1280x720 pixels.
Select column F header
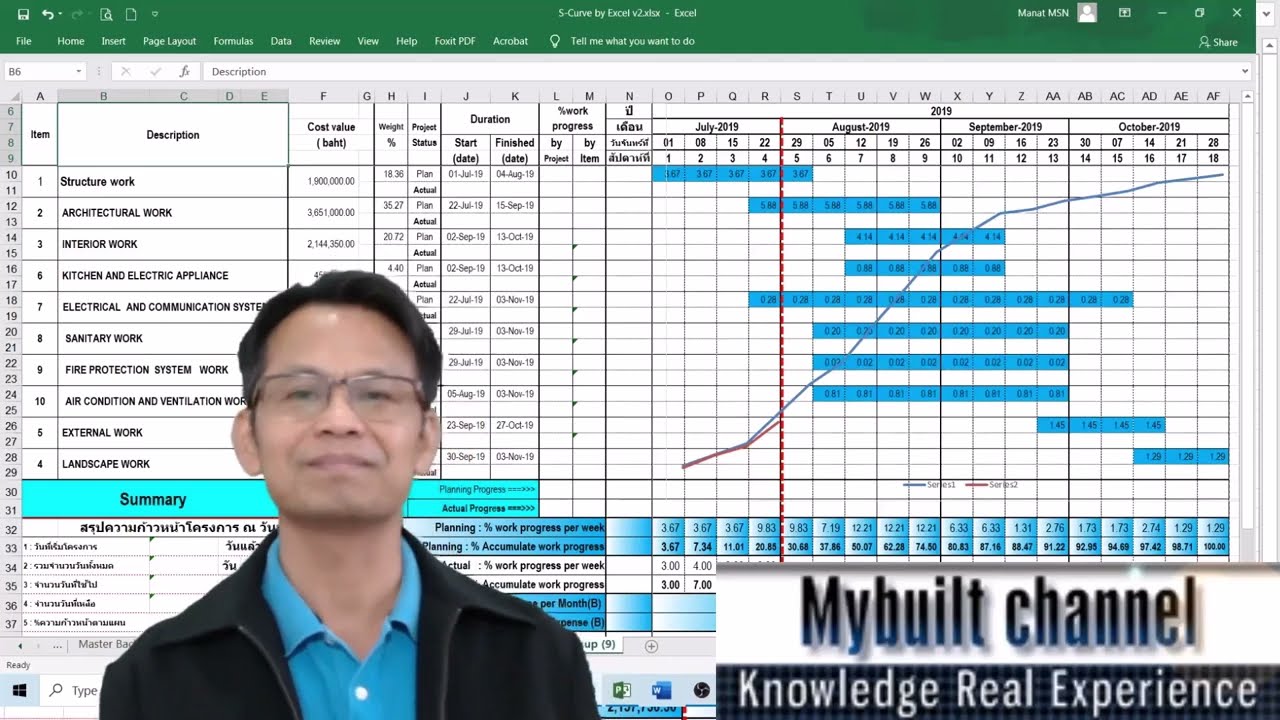(323, 96)
